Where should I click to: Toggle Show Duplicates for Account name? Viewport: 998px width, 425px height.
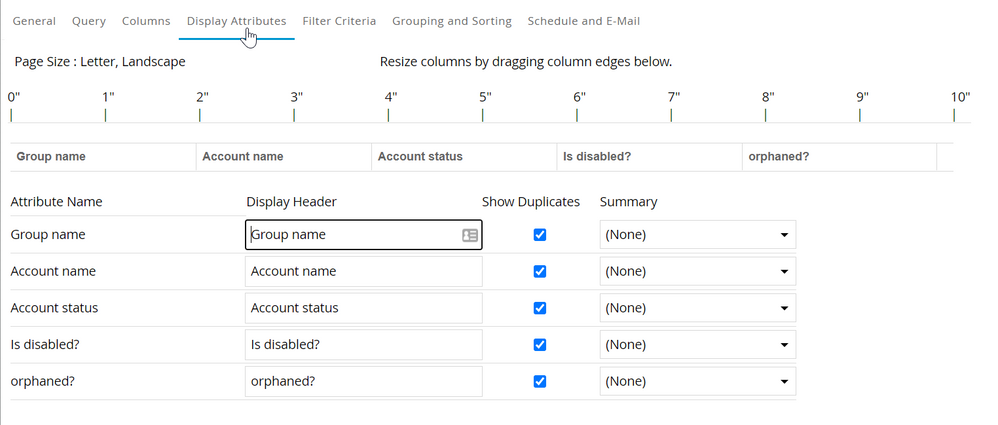click(540, 271)
